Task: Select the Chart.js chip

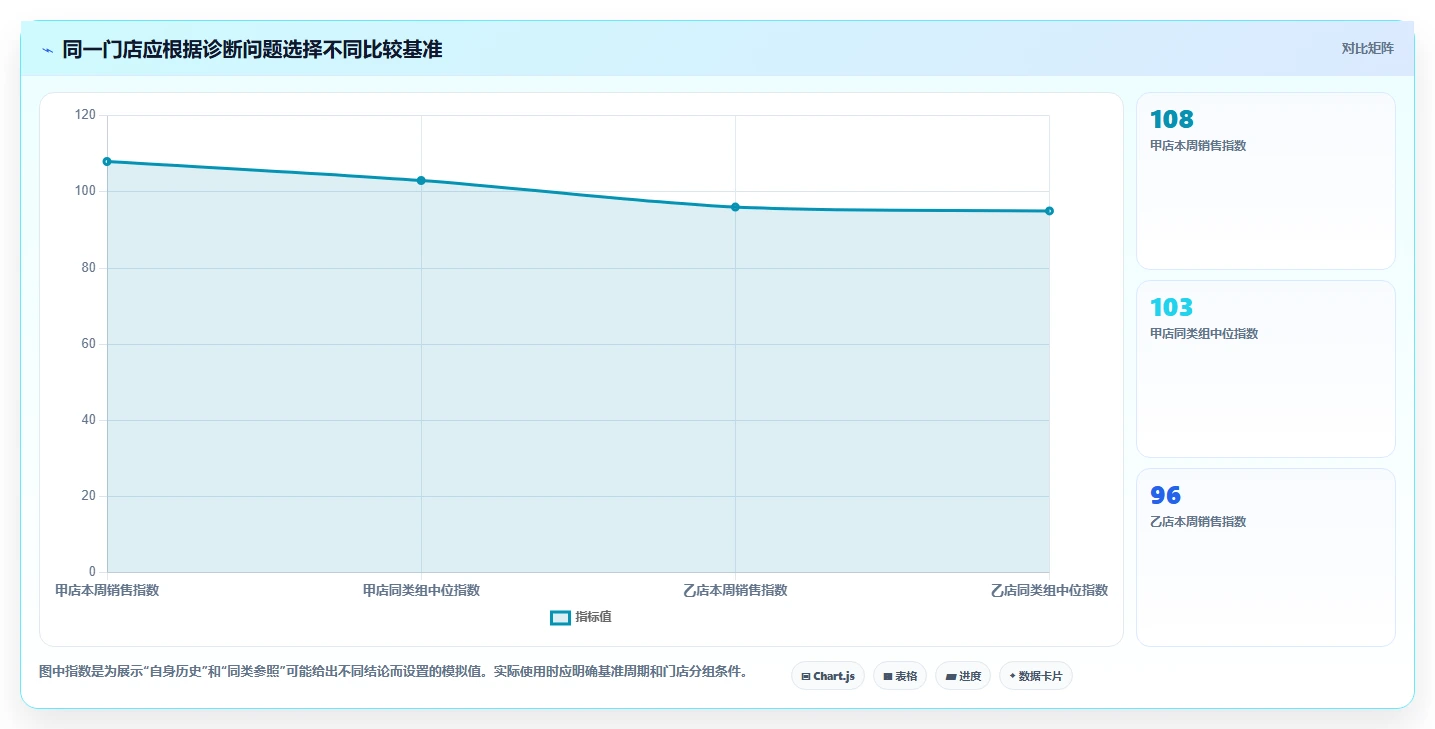Action: pos(828,676)
